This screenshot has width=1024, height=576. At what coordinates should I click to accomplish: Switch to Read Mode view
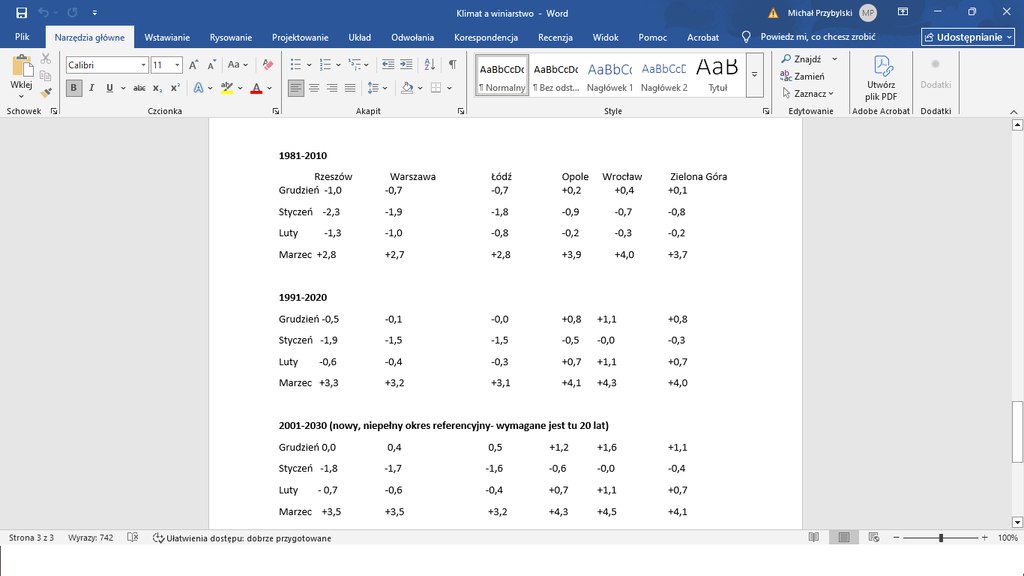point(814,537)
